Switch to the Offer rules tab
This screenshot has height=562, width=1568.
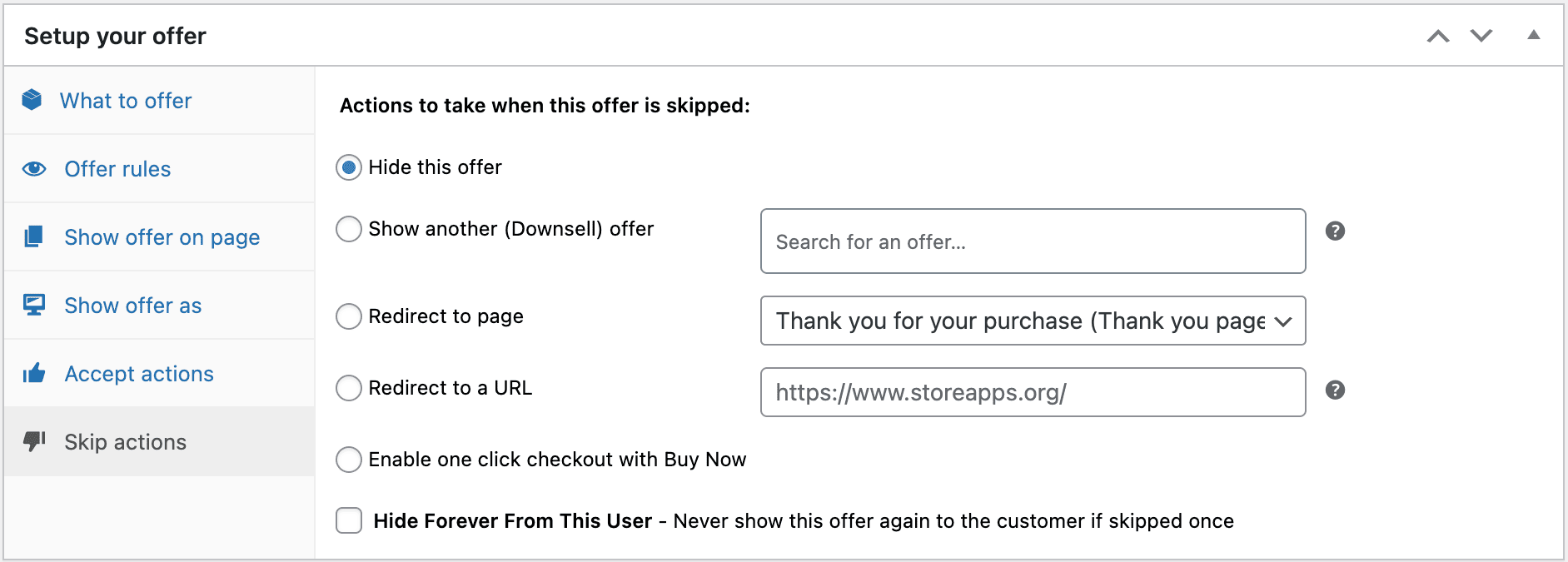point(117,169)
